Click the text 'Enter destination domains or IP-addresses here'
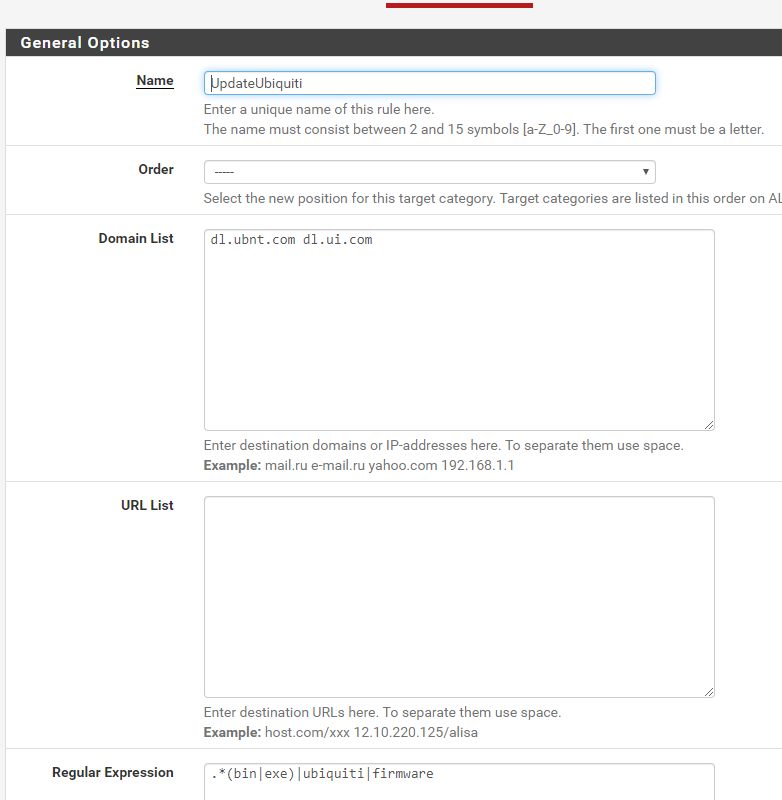This screenshot has width=782, height=800. point(352,445)
